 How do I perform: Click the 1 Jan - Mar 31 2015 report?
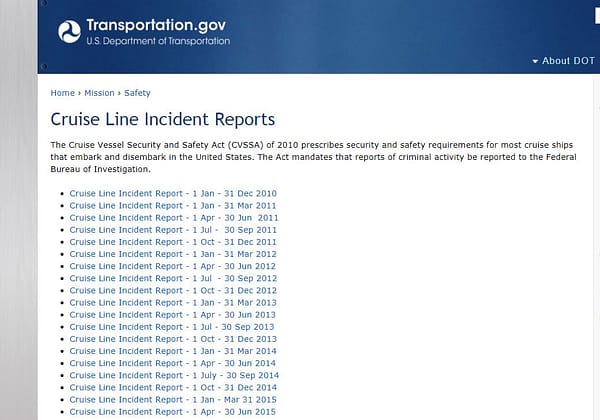[173, 399]
